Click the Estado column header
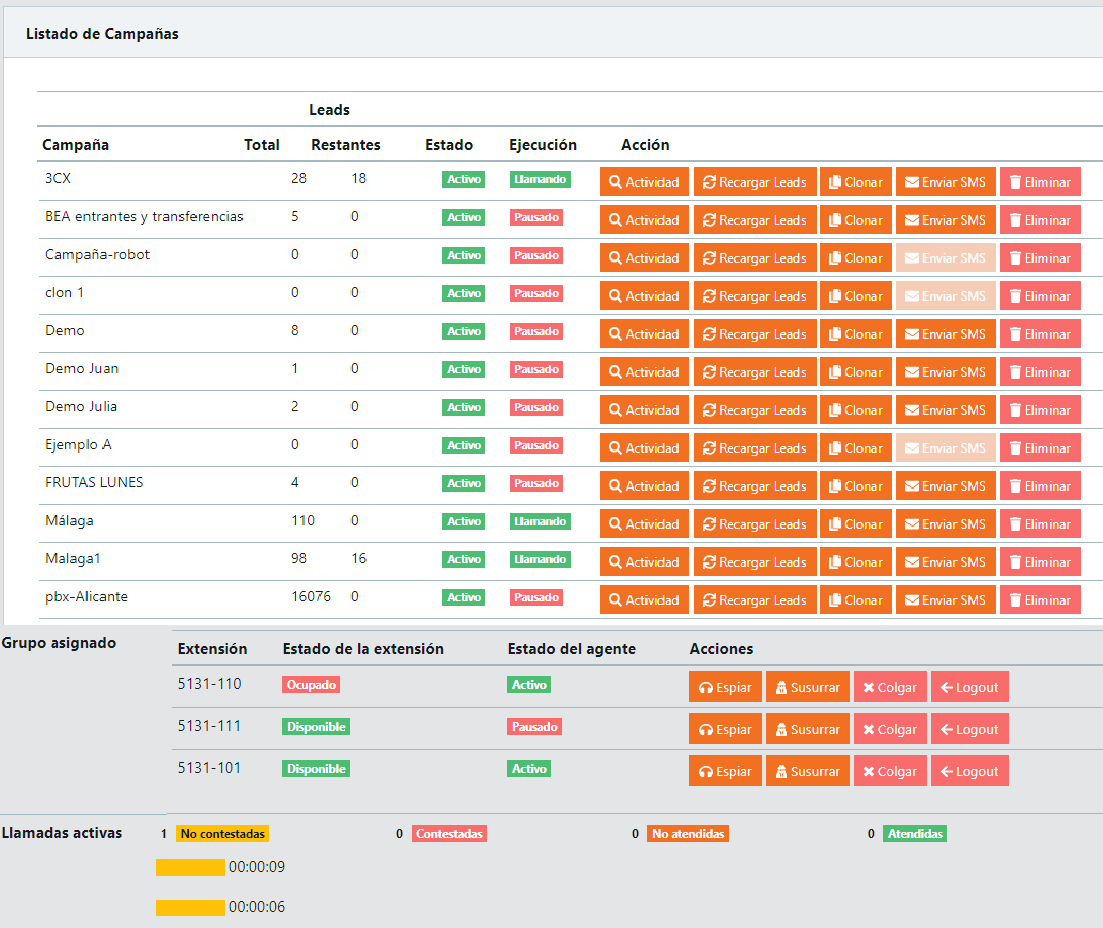Image resolution: width=1103 pixels, height=928 pixels. (x=449, y=145)
